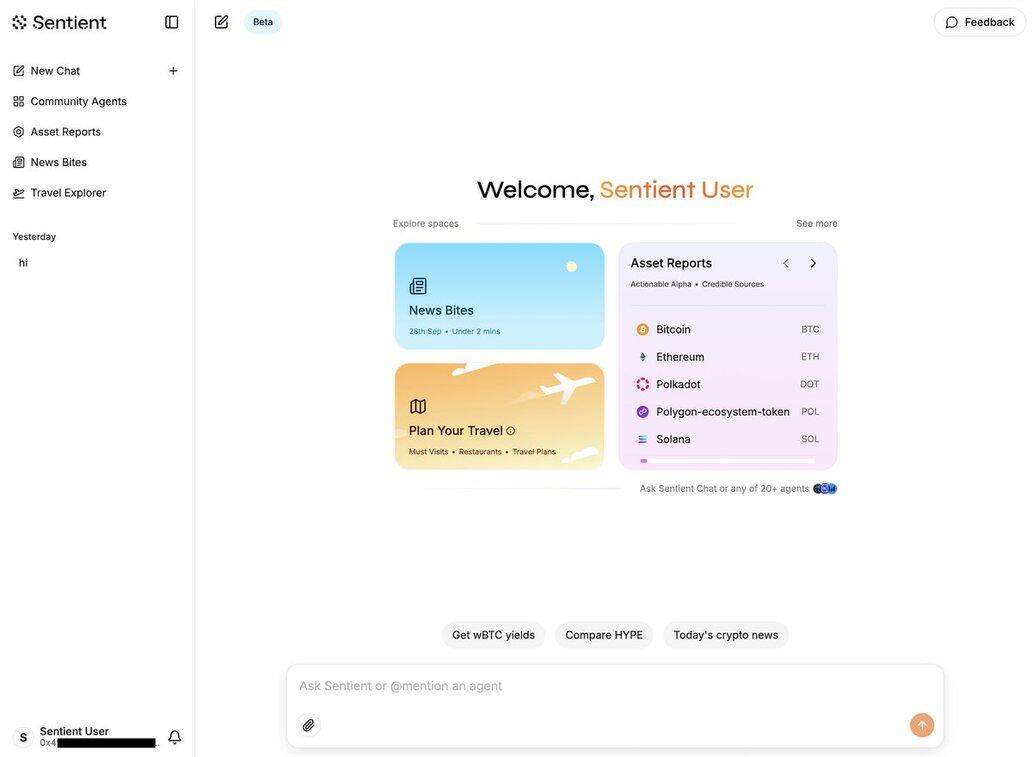Viewport: 1032px width, 757px height.
Task: Click the Beta badge
Action: (263, 22)
